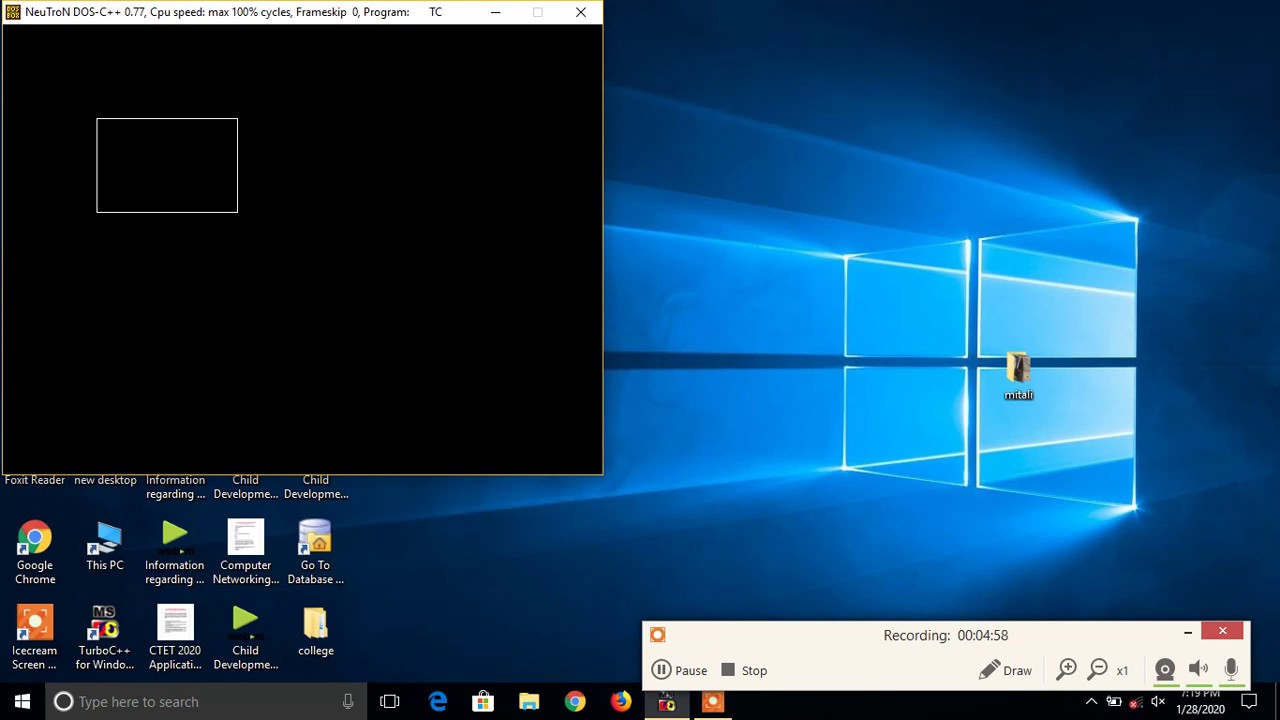Open network status tray icon
The image size is (1280, 720).
click(1135, 702)
